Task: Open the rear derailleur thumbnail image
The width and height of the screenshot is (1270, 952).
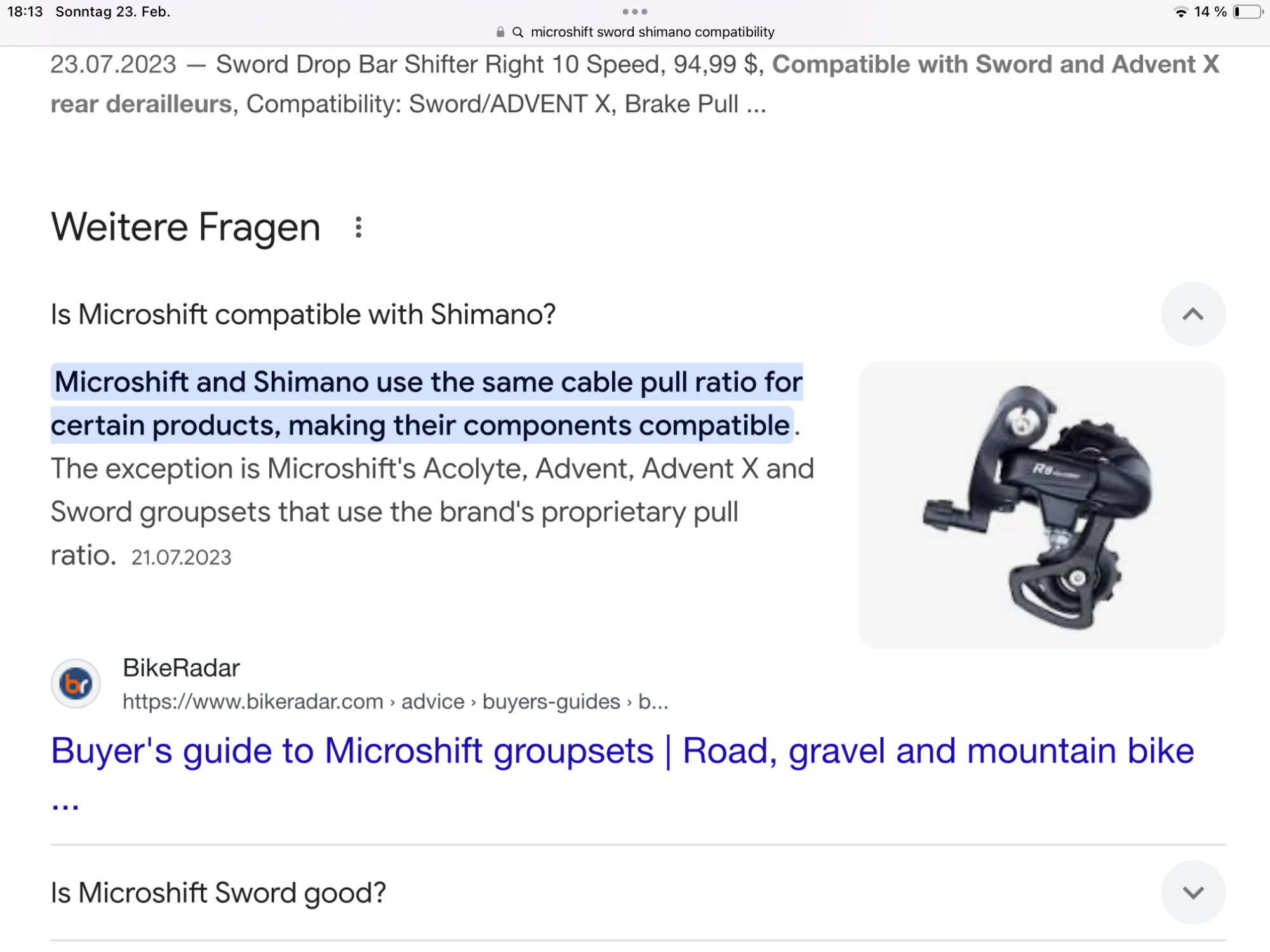Action: [x=1041, y=505]
